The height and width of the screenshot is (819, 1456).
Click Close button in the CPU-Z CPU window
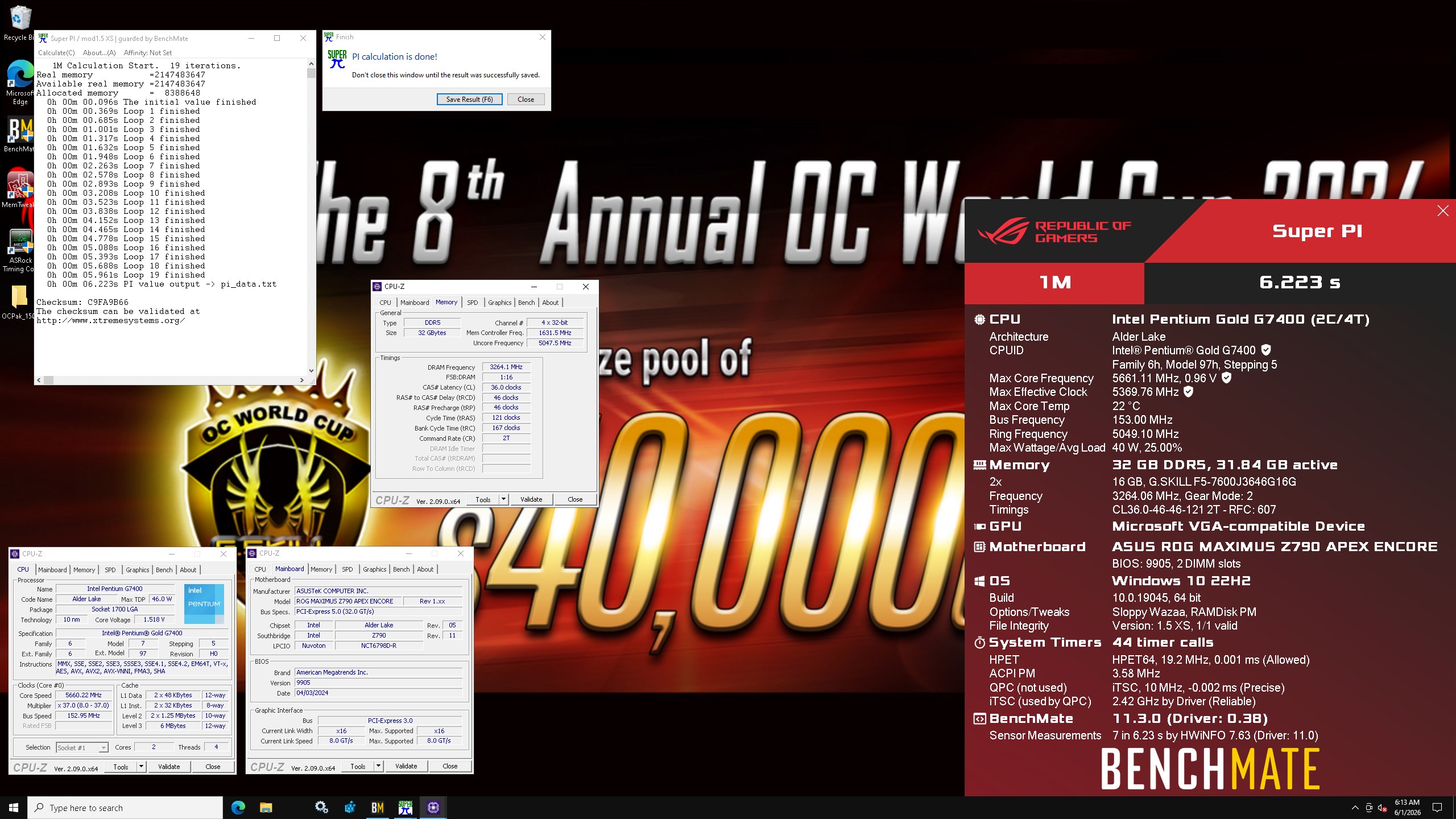[213, 767]
